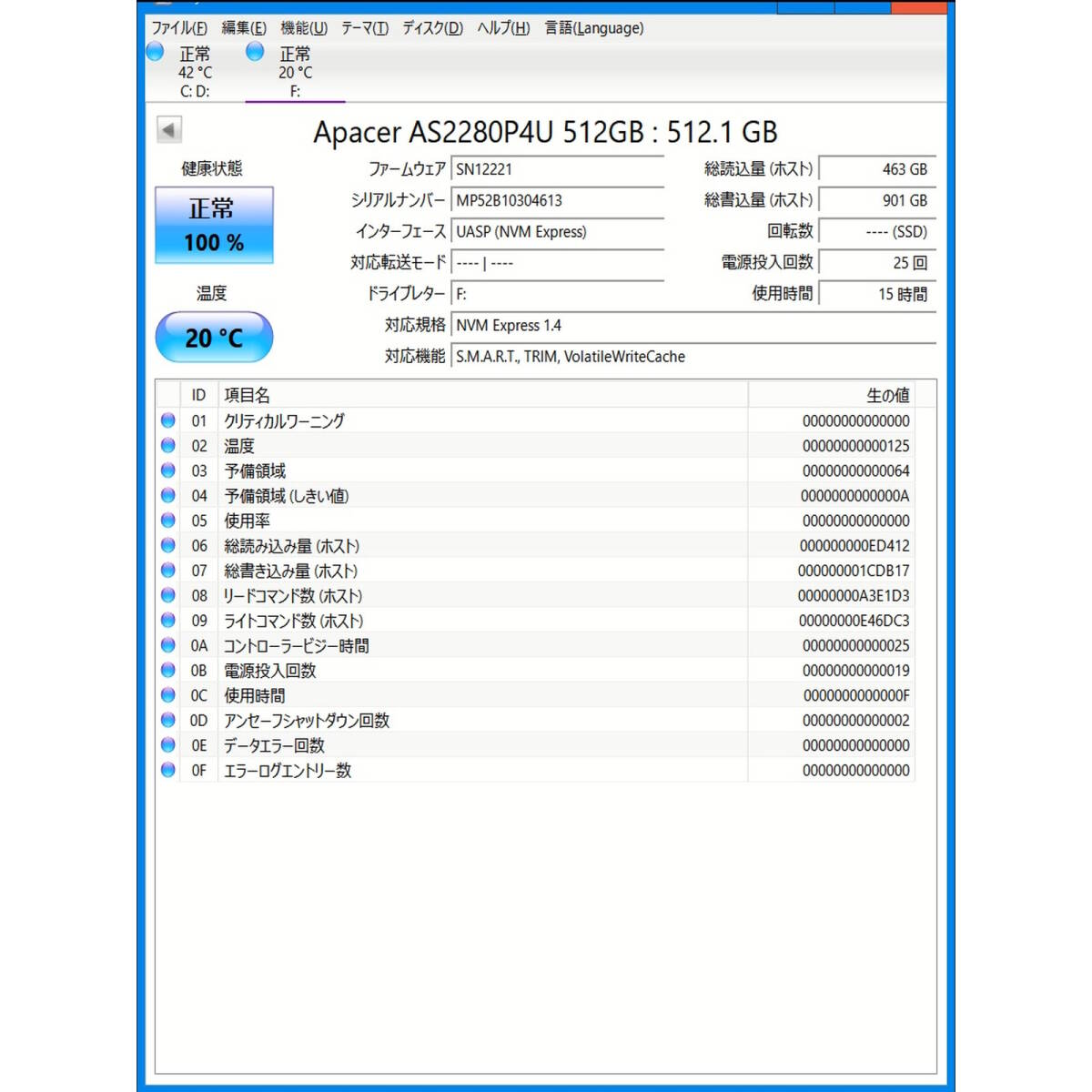The height and width of the screenshot is (1092, 1092).
Task: Click the power on count value 25 回
Action: click(x=877, y=263)
